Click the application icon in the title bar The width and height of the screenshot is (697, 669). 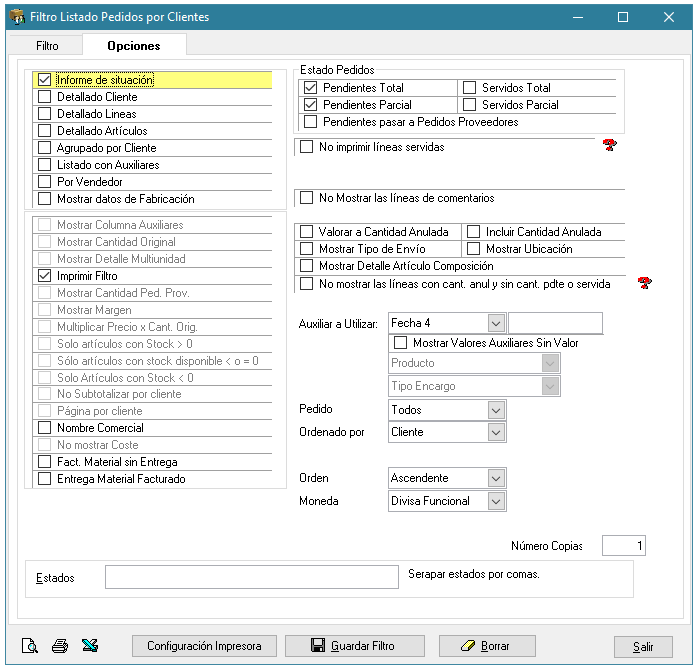point(17,17)
